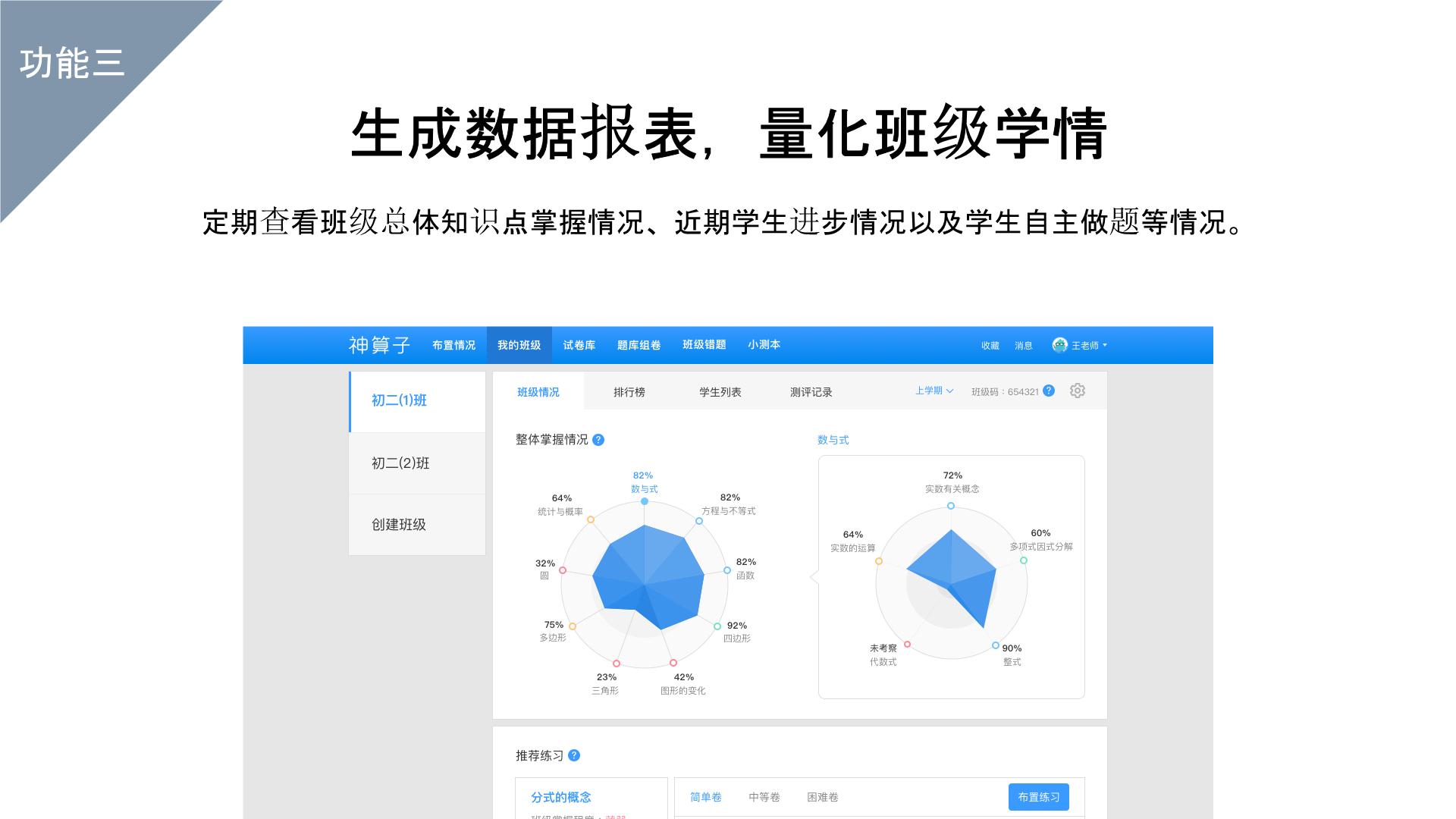Open the 学生列表 tab
1456x819 pixels.
pyautogui.click(x=720, y=392)
